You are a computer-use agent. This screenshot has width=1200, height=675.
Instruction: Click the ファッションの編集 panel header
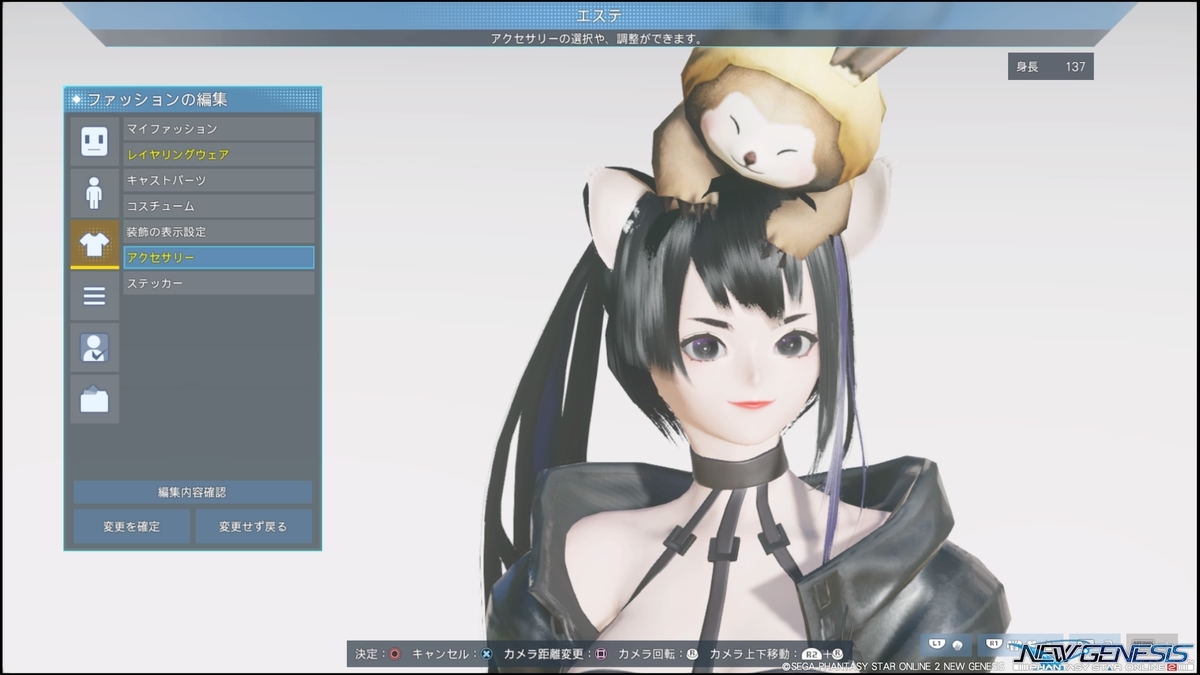click(x=193, y=99)
